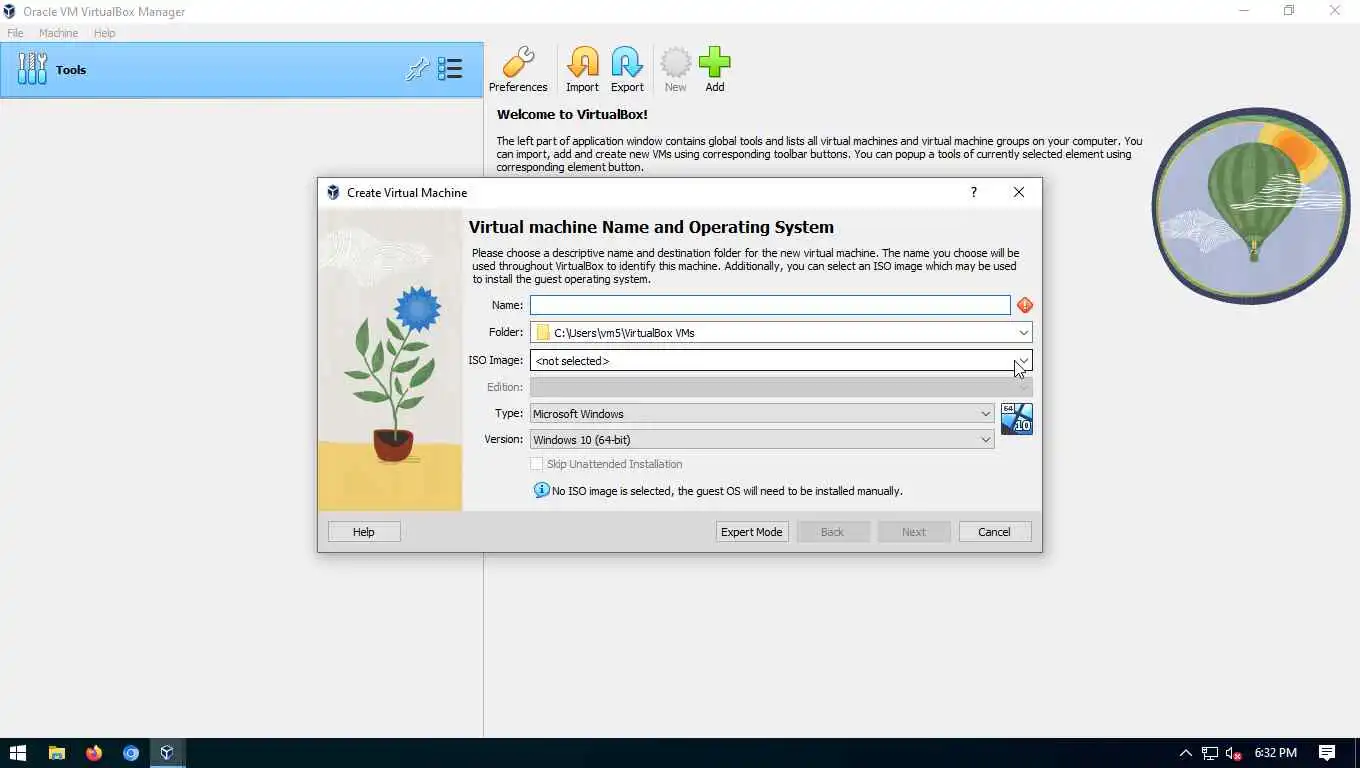Click the Next button
The width and height of the screenshot is (1360, 768).
point(914,532)
